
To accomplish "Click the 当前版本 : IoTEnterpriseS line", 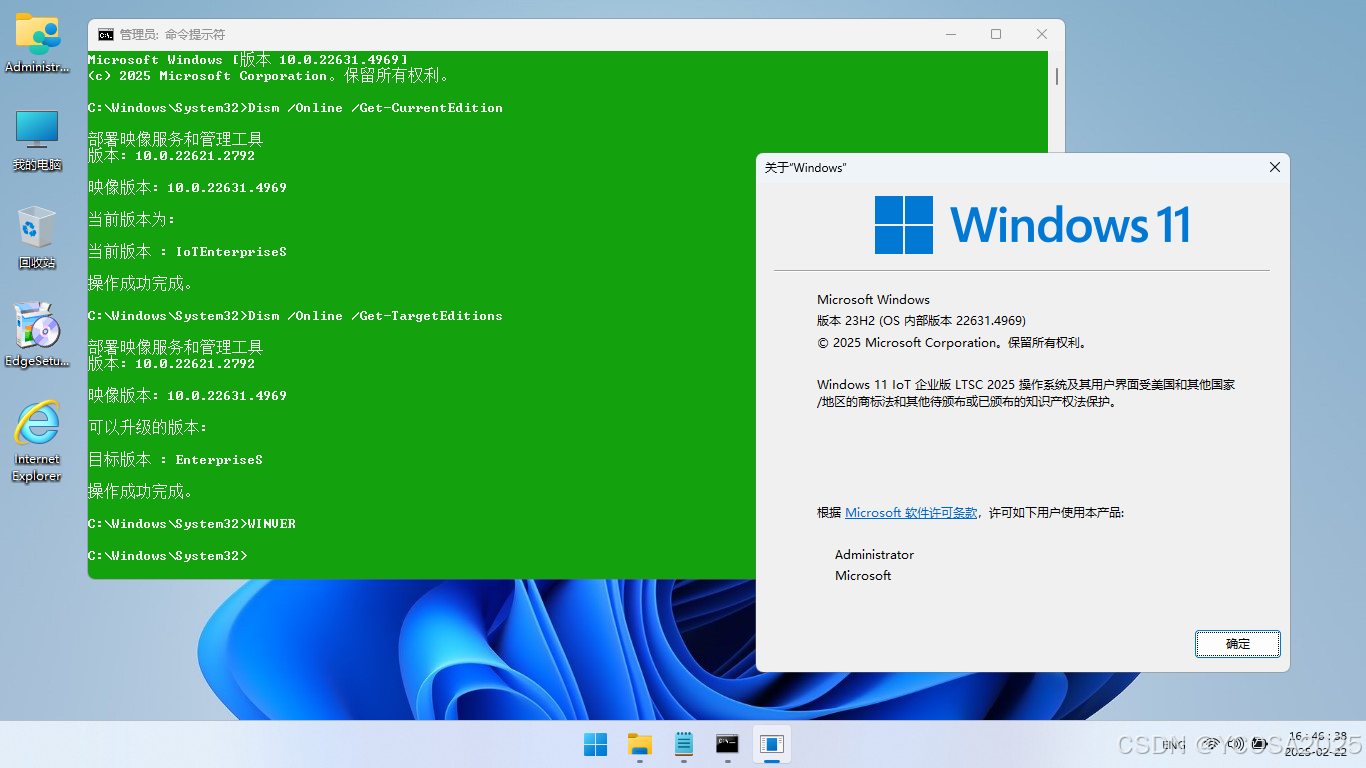I will [187, 252].
